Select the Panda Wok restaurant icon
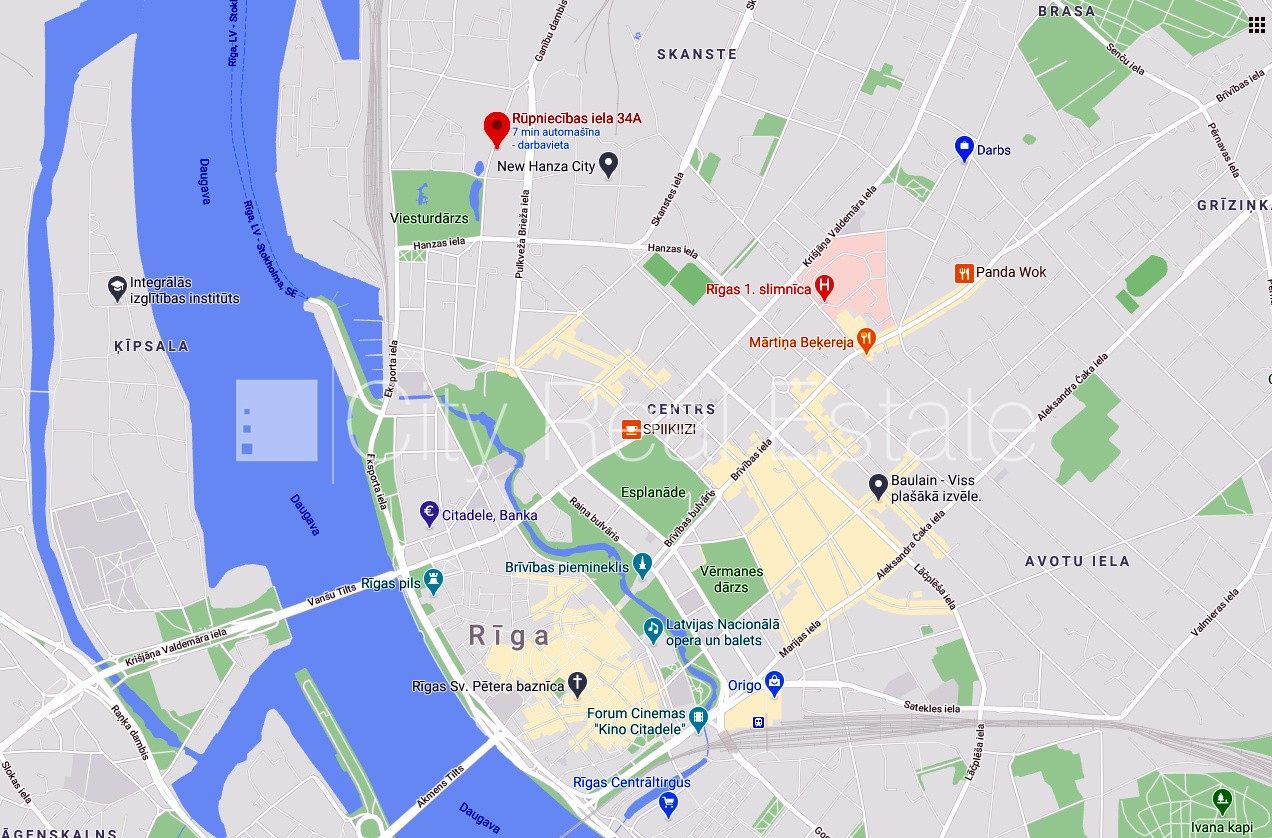 tap(964, 272)
